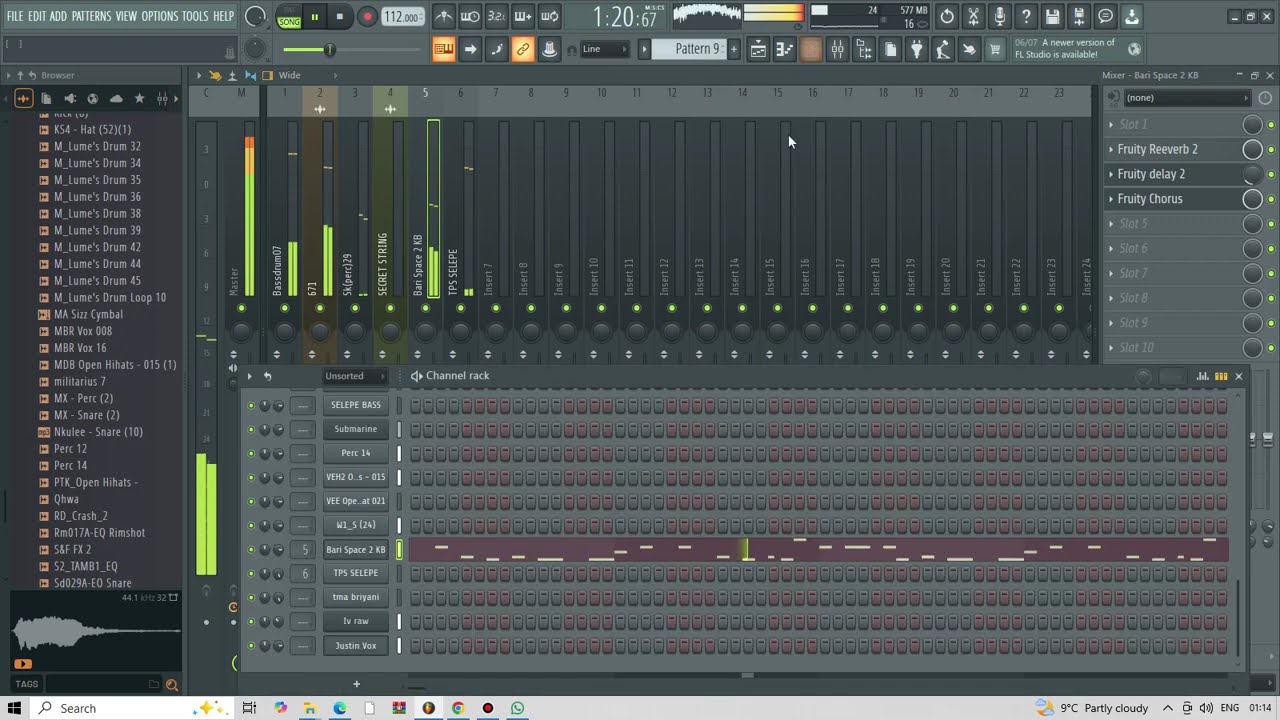Toggle typing keyboard to piano button
The height and width of the screenshot is (720, 1280).
pyautogui.click(x=444, y=49)
